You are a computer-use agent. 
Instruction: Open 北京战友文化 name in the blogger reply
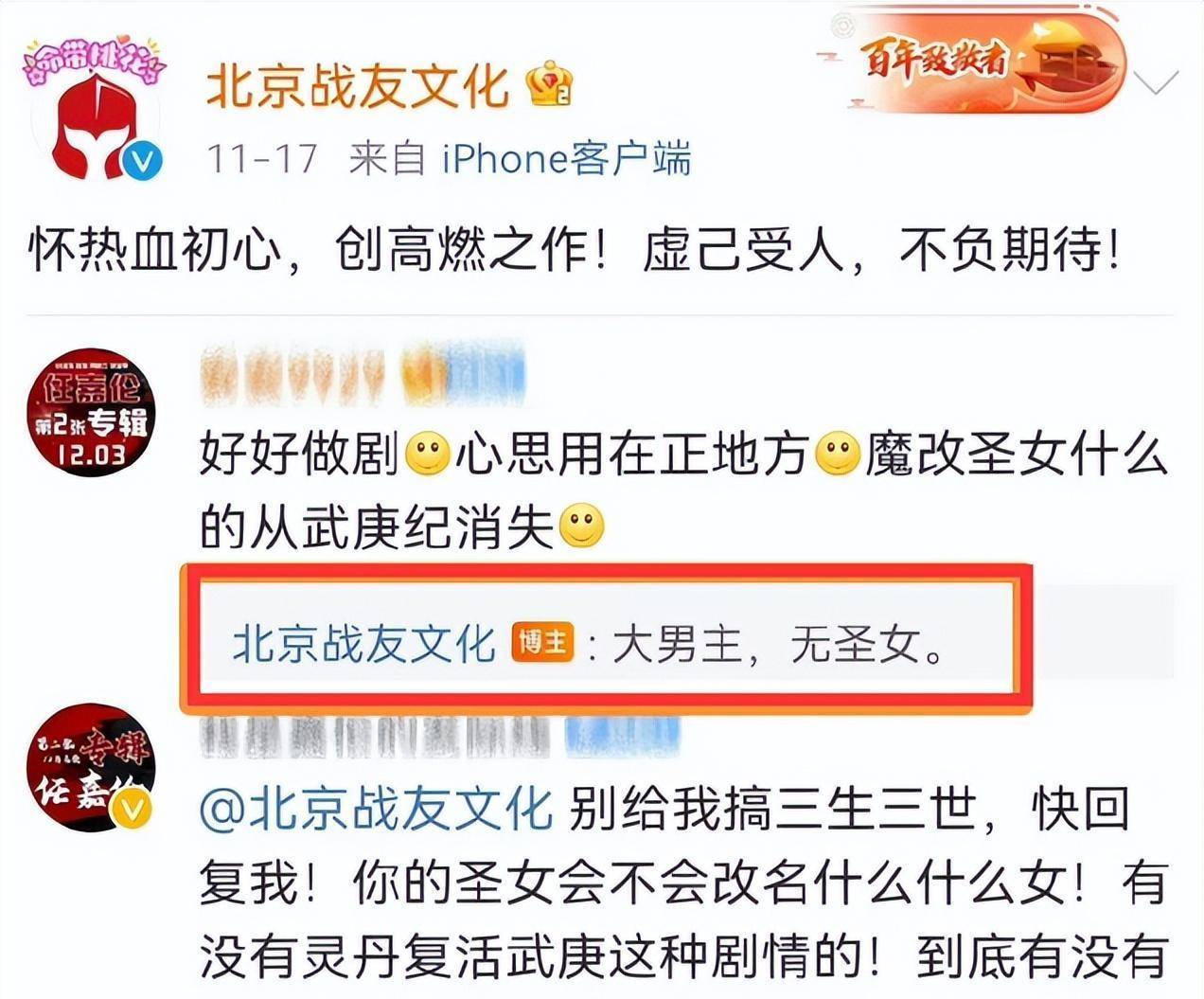[x=364, y=644]
